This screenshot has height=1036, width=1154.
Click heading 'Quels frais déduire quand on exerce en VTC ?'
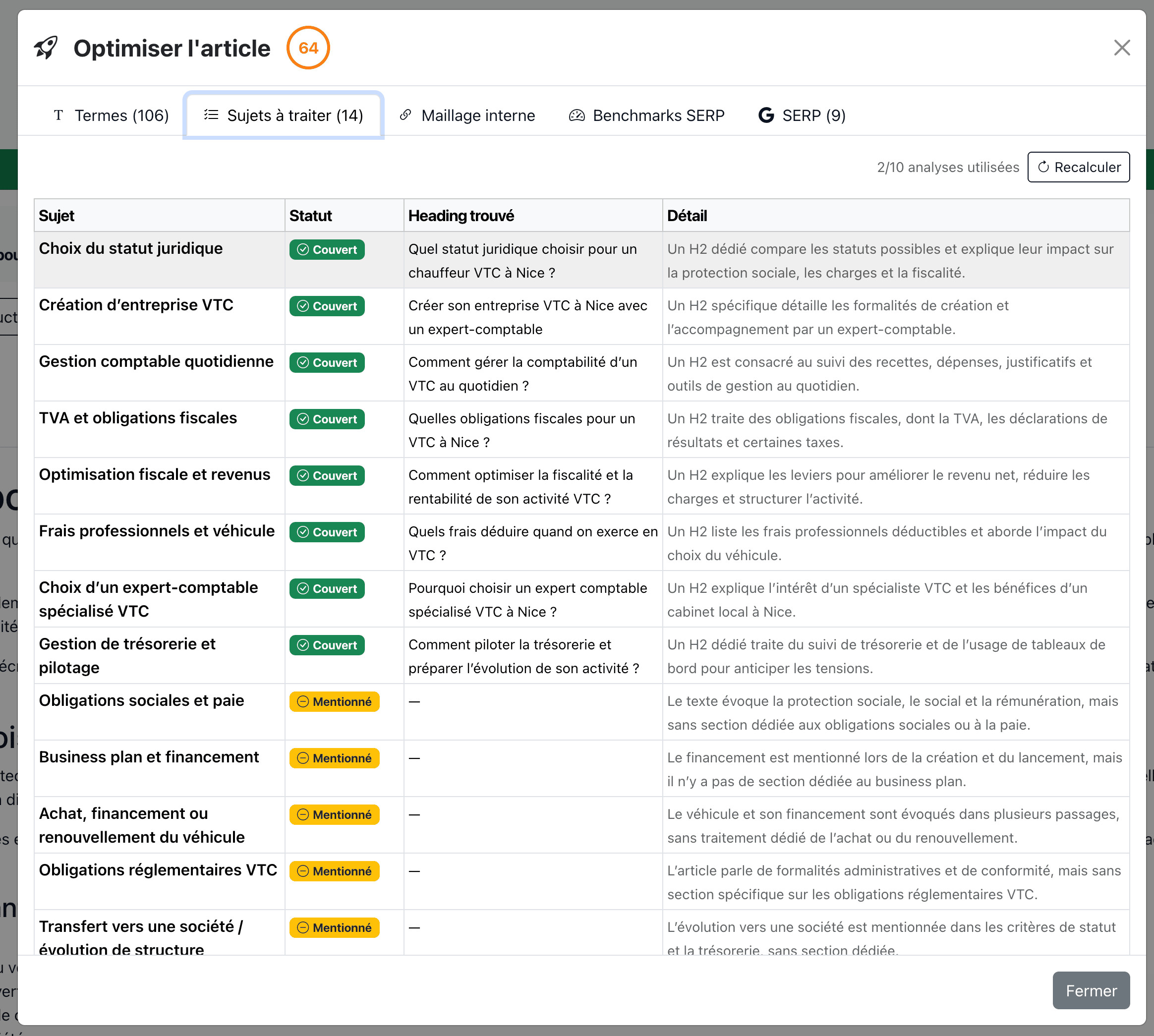click(532, 544)
